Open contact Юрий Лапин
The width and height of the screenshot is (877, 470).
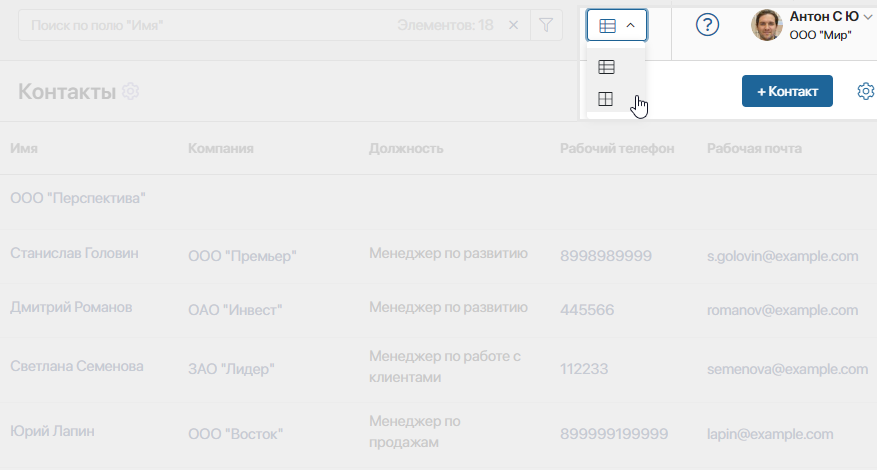click(52, 431)
